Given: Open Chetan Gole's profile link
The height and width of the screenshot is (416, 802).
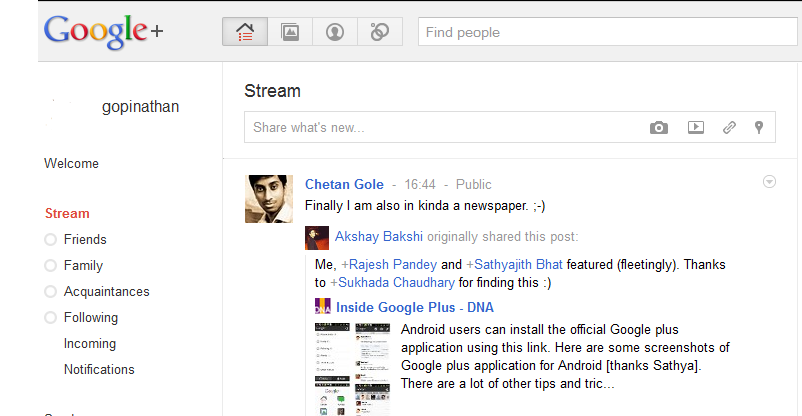Looking at the screenshot, I should click(343, 185).
